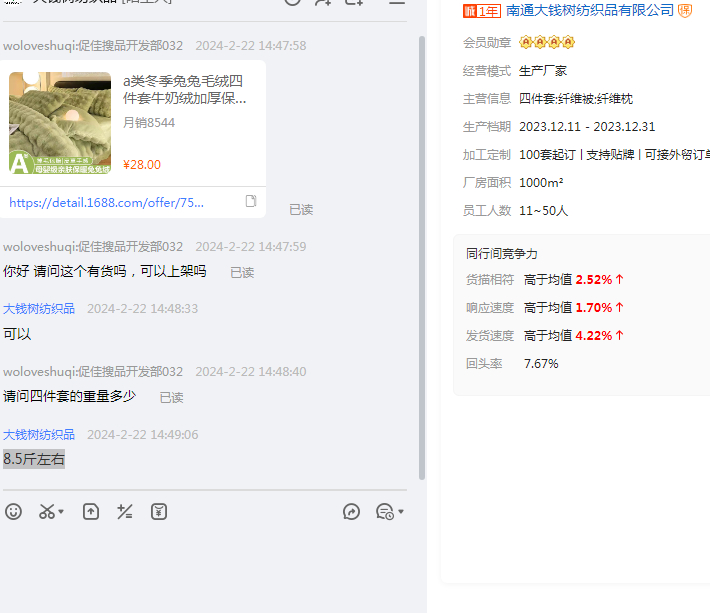Click the 诚信通 1年 membership badge
The height and width of the screenshot is (613, 710).
tap(481, 10)
